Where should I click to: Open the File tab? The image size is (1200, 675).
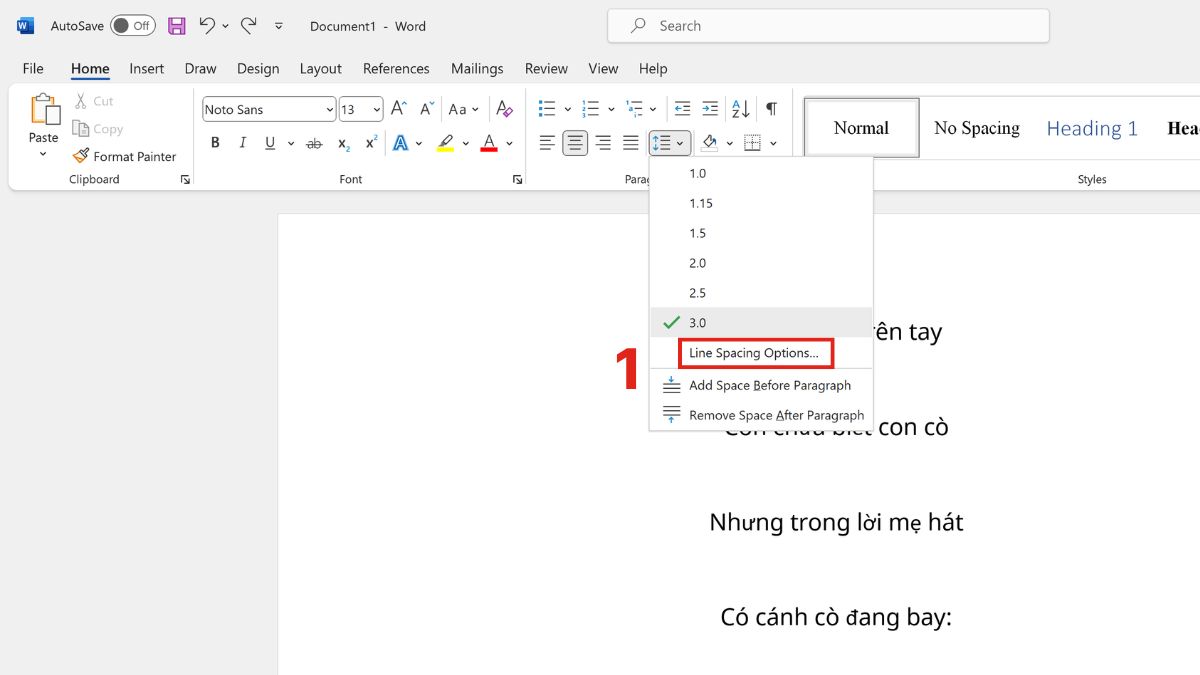pyautogui.click(x=33, y=68)
